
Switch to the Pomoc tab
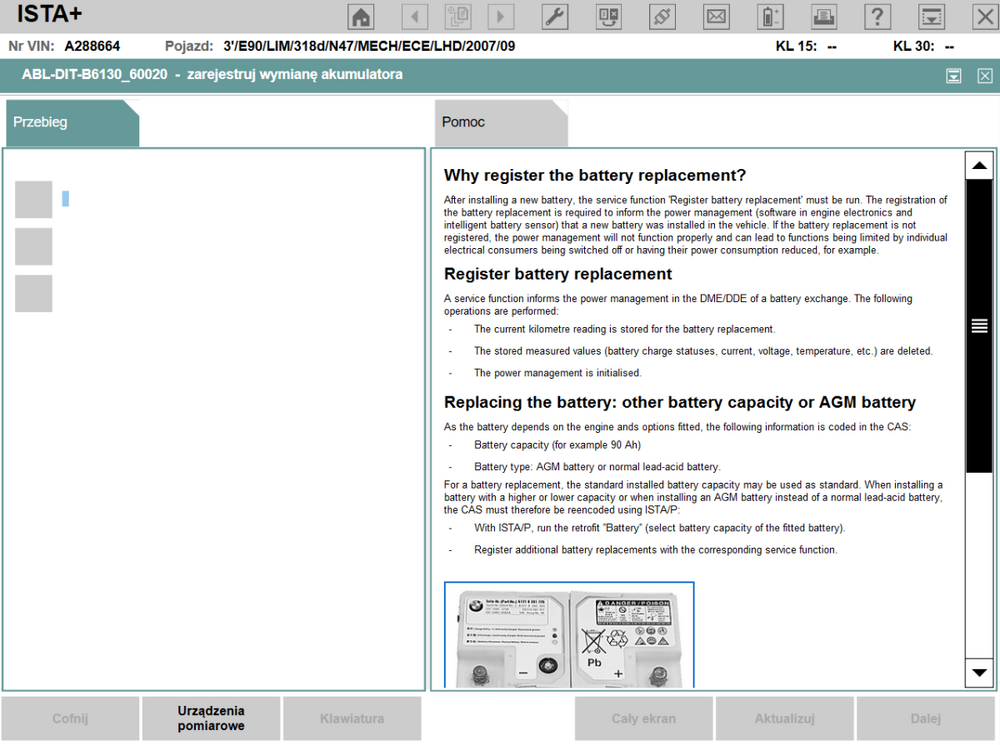pos(501,122)
